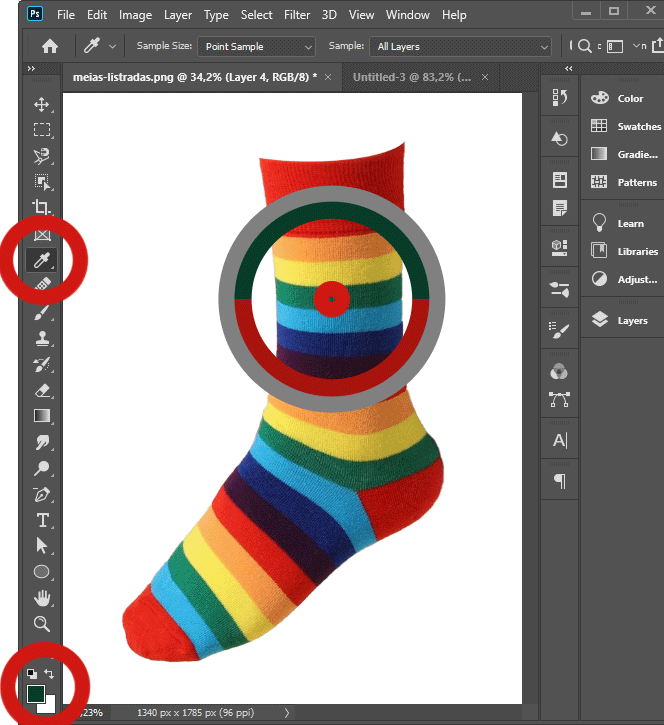Select the Frame tool
664x725 pixels.
42,235
